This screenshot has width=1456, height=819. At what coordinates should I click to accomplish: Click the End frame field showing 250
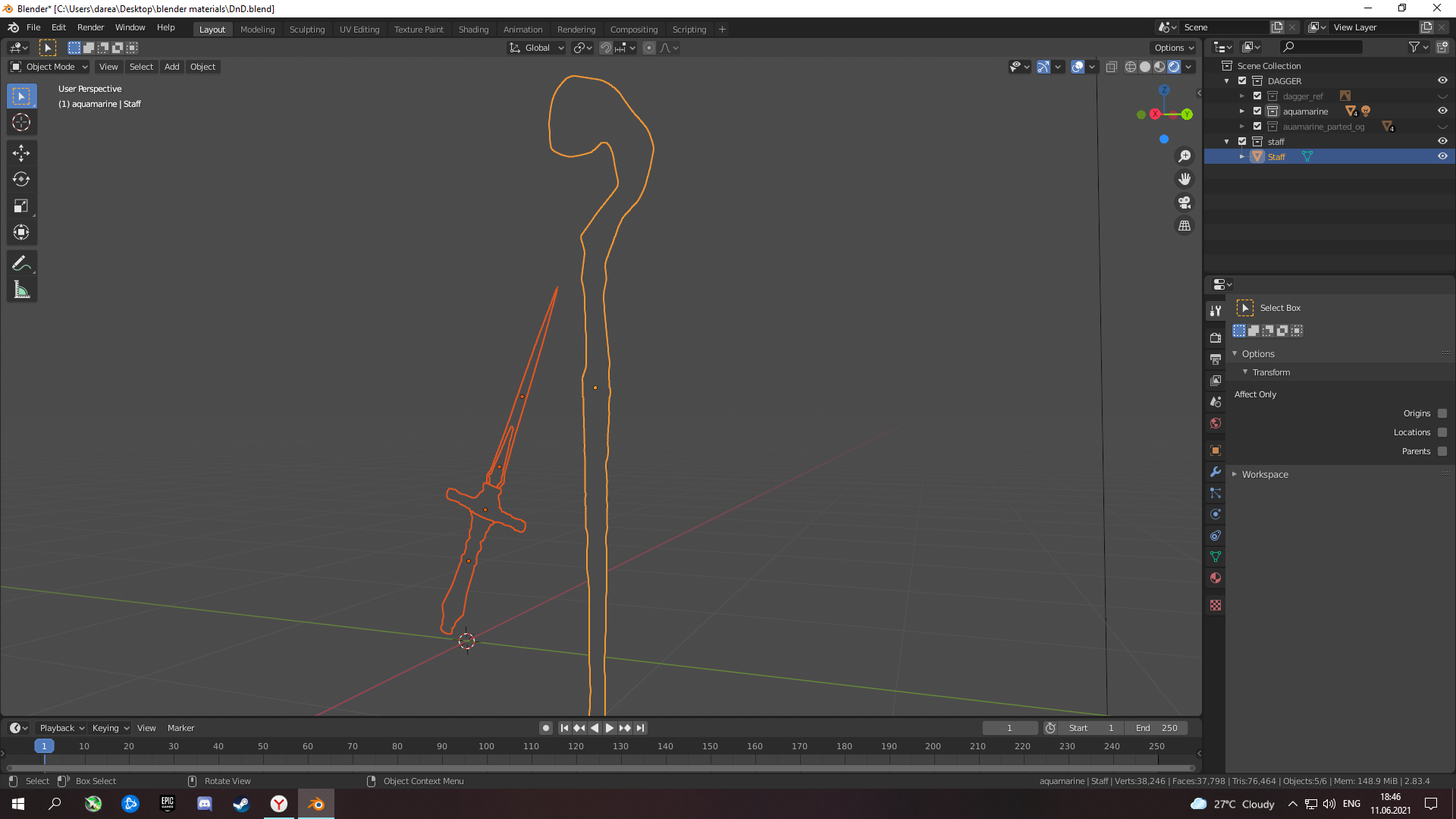(x=1156, y=728)
